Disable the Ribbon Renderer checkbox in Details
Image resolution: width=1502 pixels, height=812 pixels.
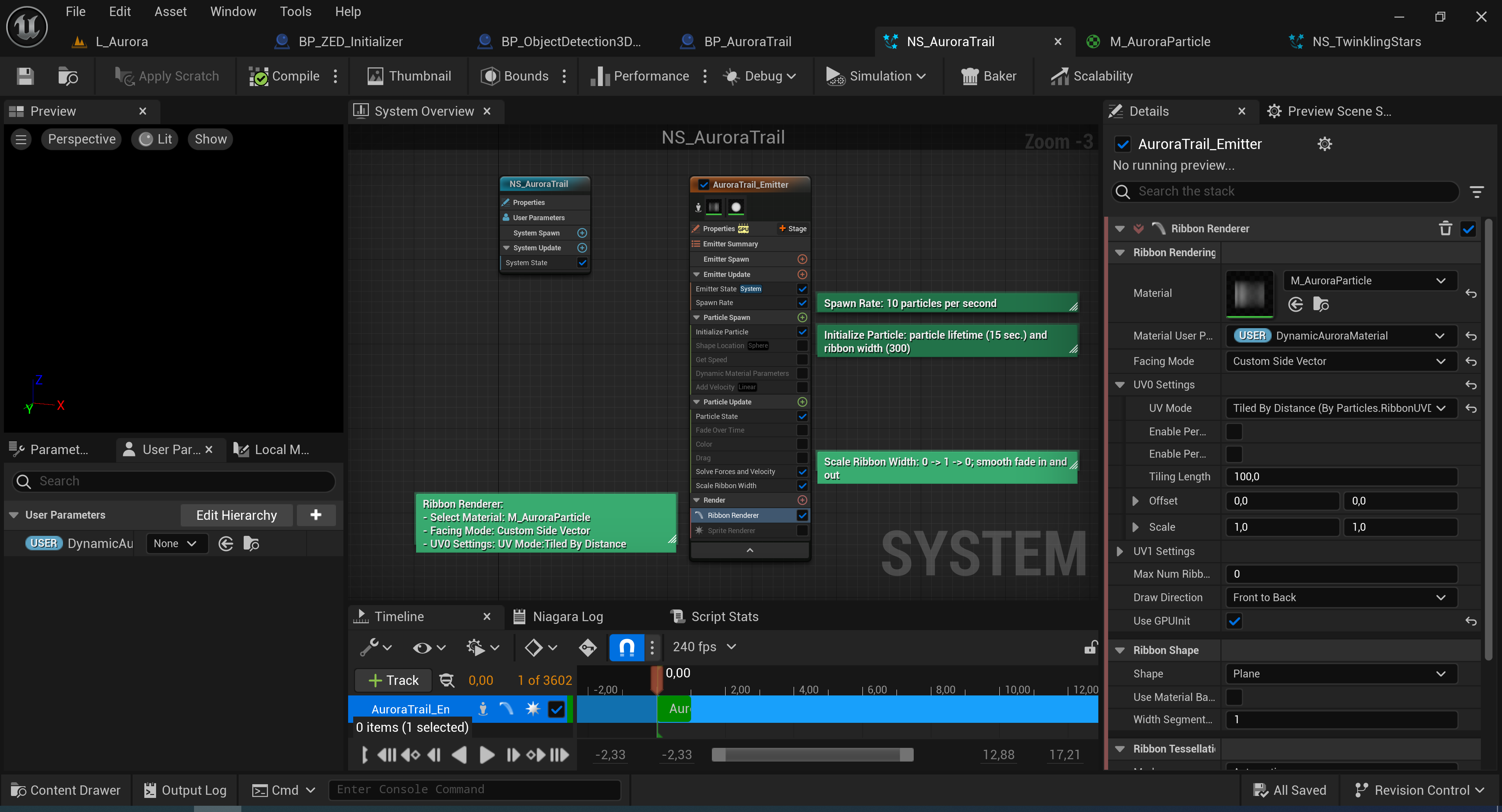coord(1468,228)
